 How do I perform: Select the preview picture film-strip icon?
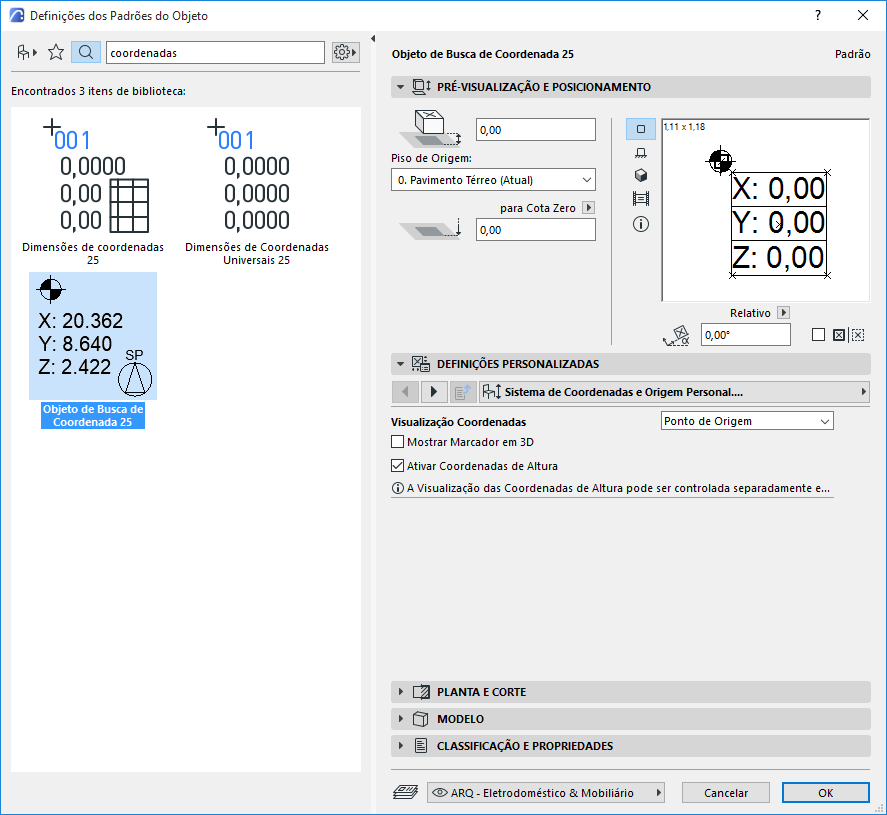click(640, 199)
